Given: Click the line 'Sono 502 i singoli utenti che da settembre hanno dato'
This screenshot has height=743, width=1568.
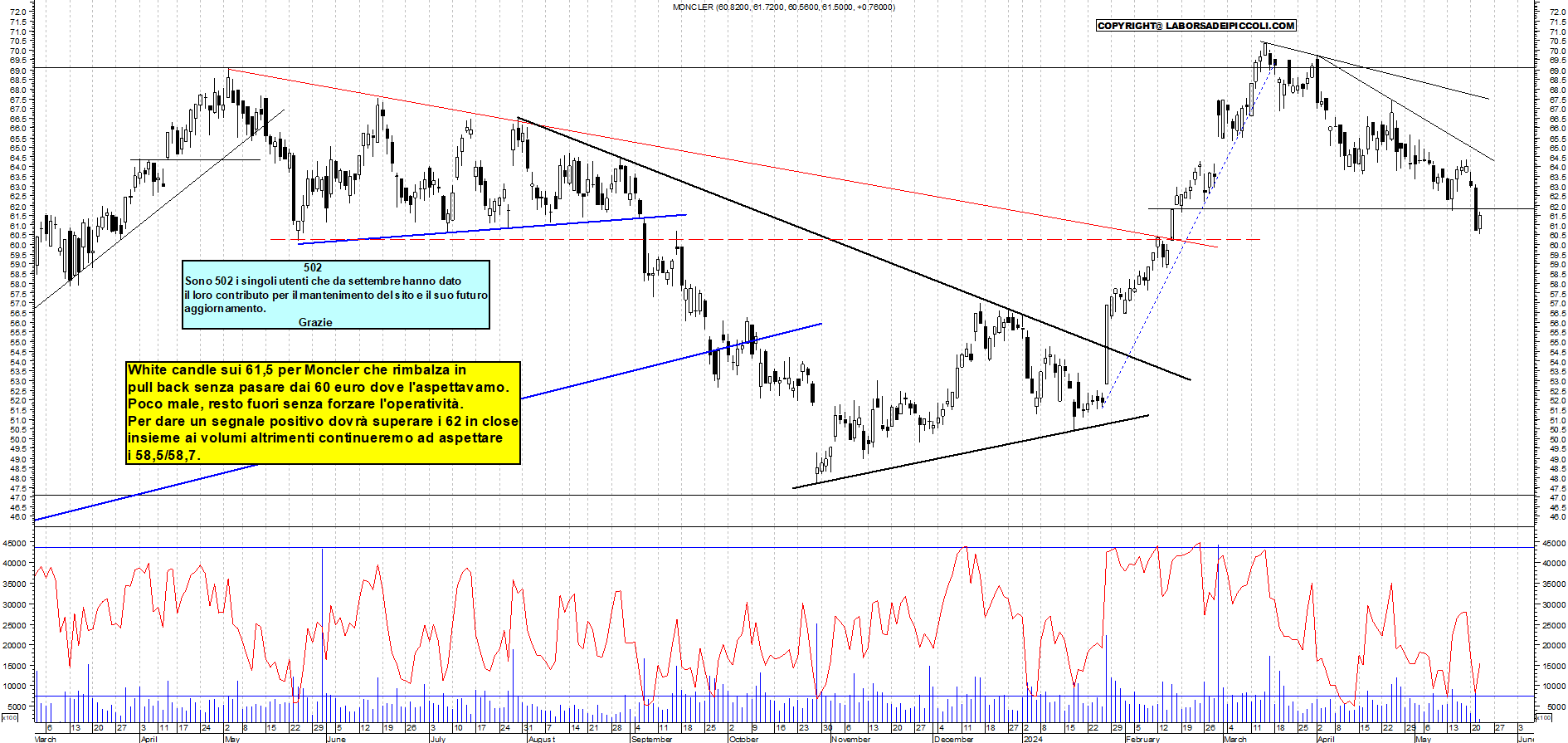Looking at the screenshot, I should (323, 281).
